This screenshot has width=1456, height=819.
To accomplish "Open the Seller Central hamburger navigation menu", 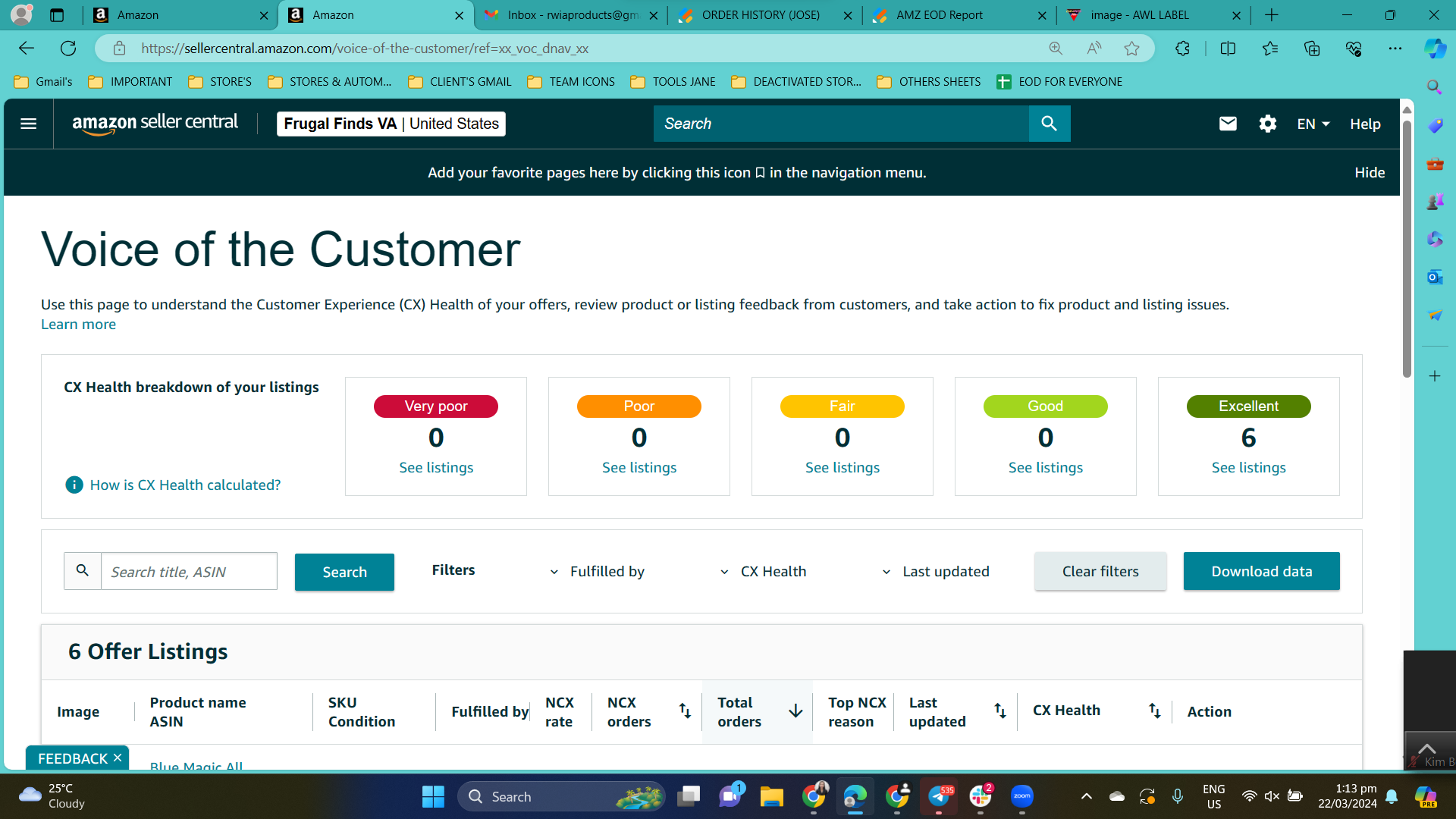I will coord(29,124).
